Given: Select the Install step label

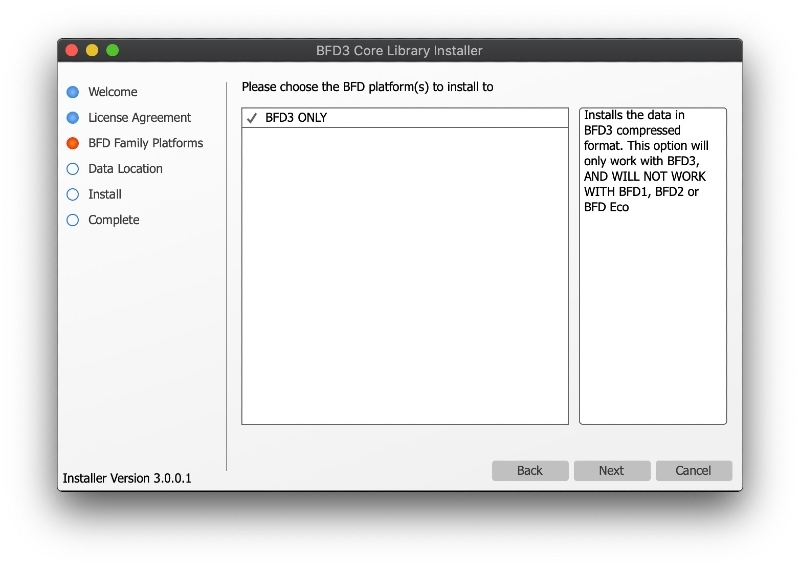Looking at the screenshot, I should [x=105, y=194].
